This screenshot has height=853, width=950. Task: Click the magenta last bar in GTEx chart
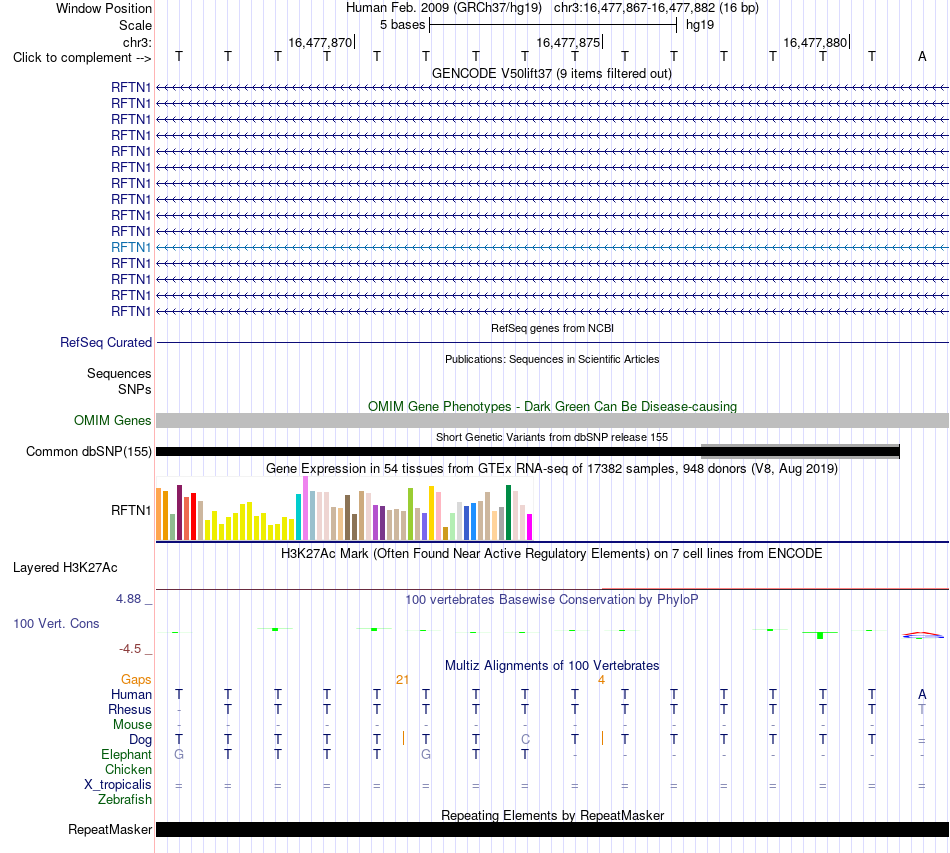(530, 527)
